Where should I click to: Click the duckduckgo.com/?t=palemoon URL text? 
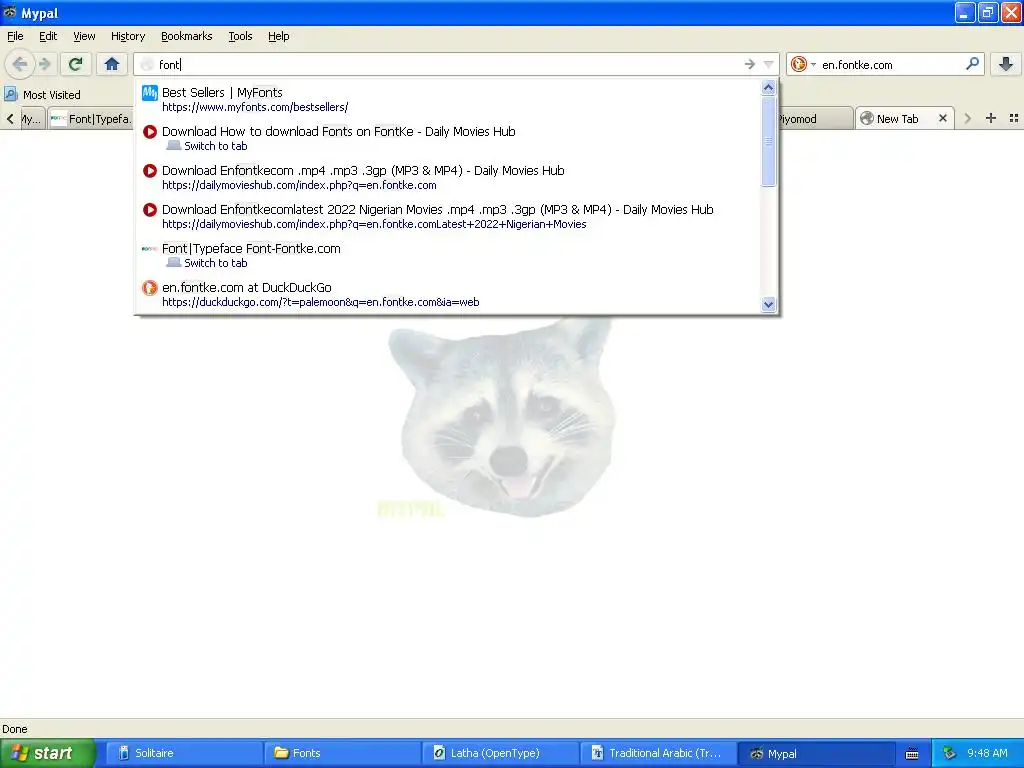[x=321, y=302]
